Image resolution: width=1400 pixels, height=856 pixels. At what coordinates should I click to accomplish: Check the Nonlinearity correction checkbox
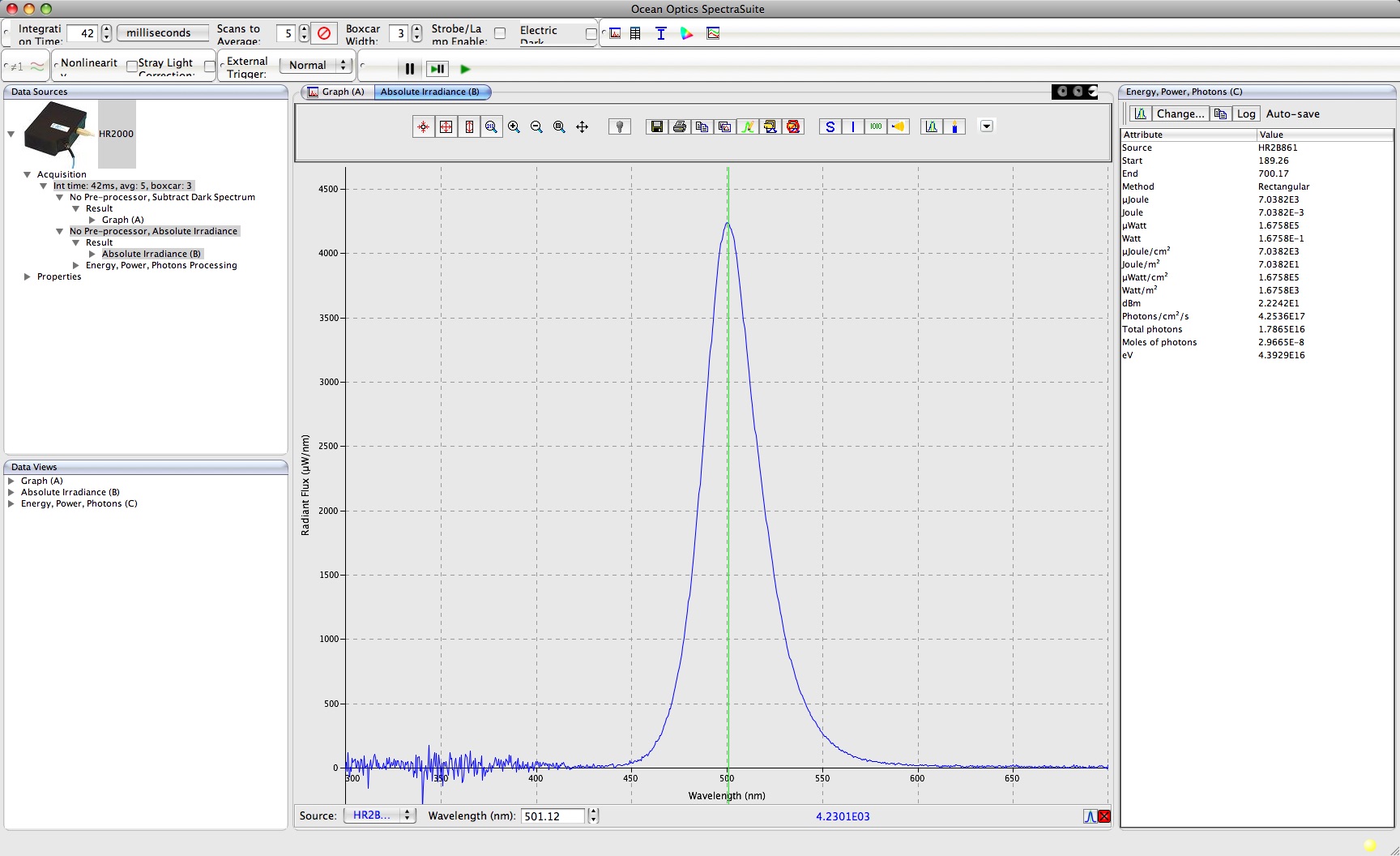(131, 66)
